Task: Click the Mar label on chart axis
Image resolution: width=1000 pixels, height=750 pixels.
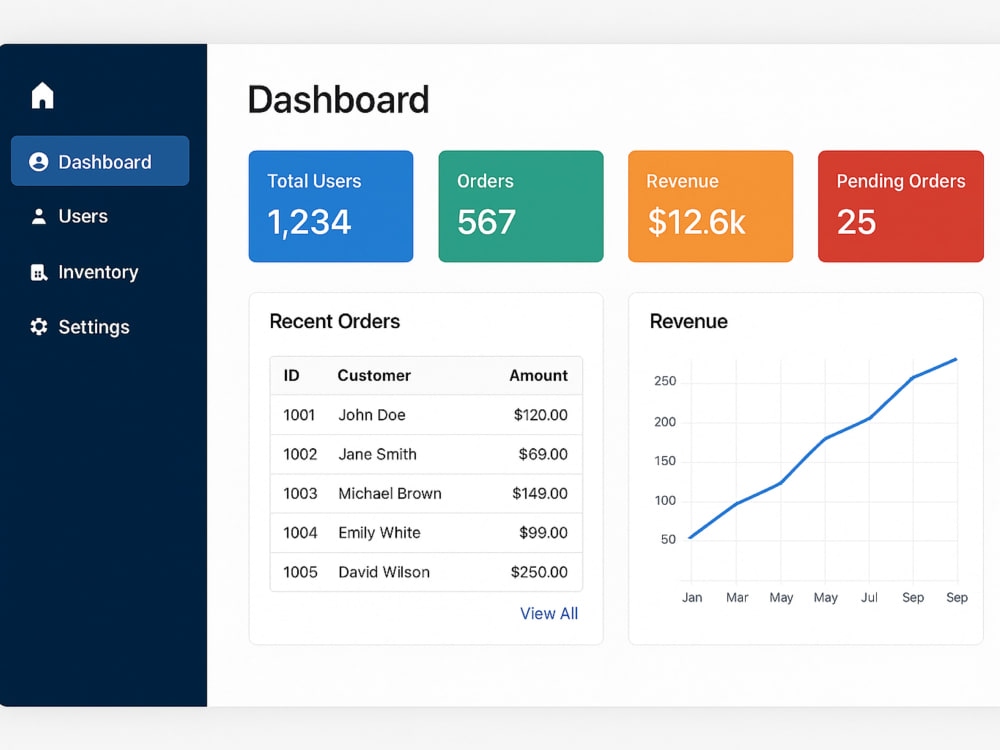Action: 737,598
